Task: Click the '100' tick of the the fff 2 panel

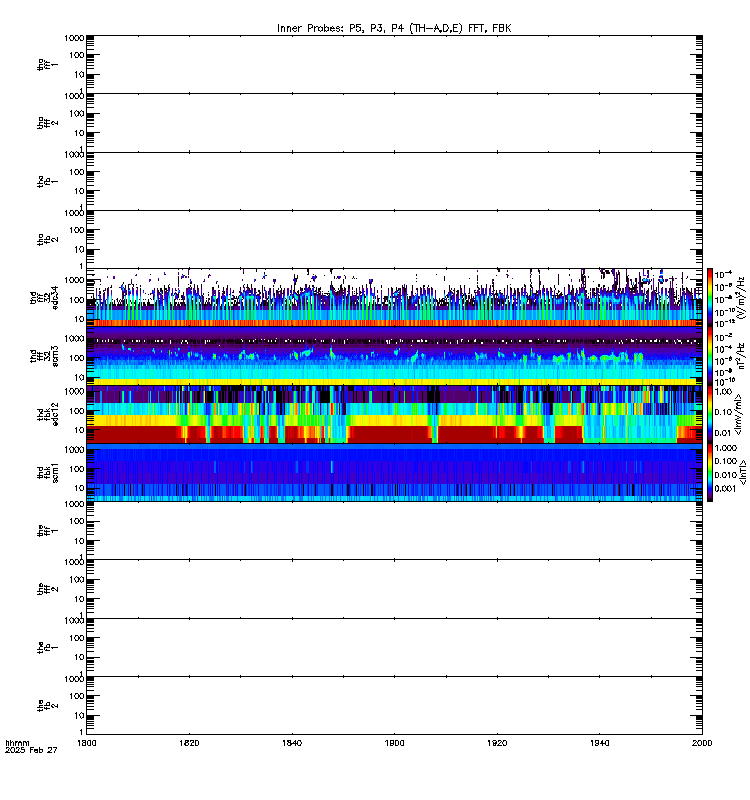Action: (77, 580)
